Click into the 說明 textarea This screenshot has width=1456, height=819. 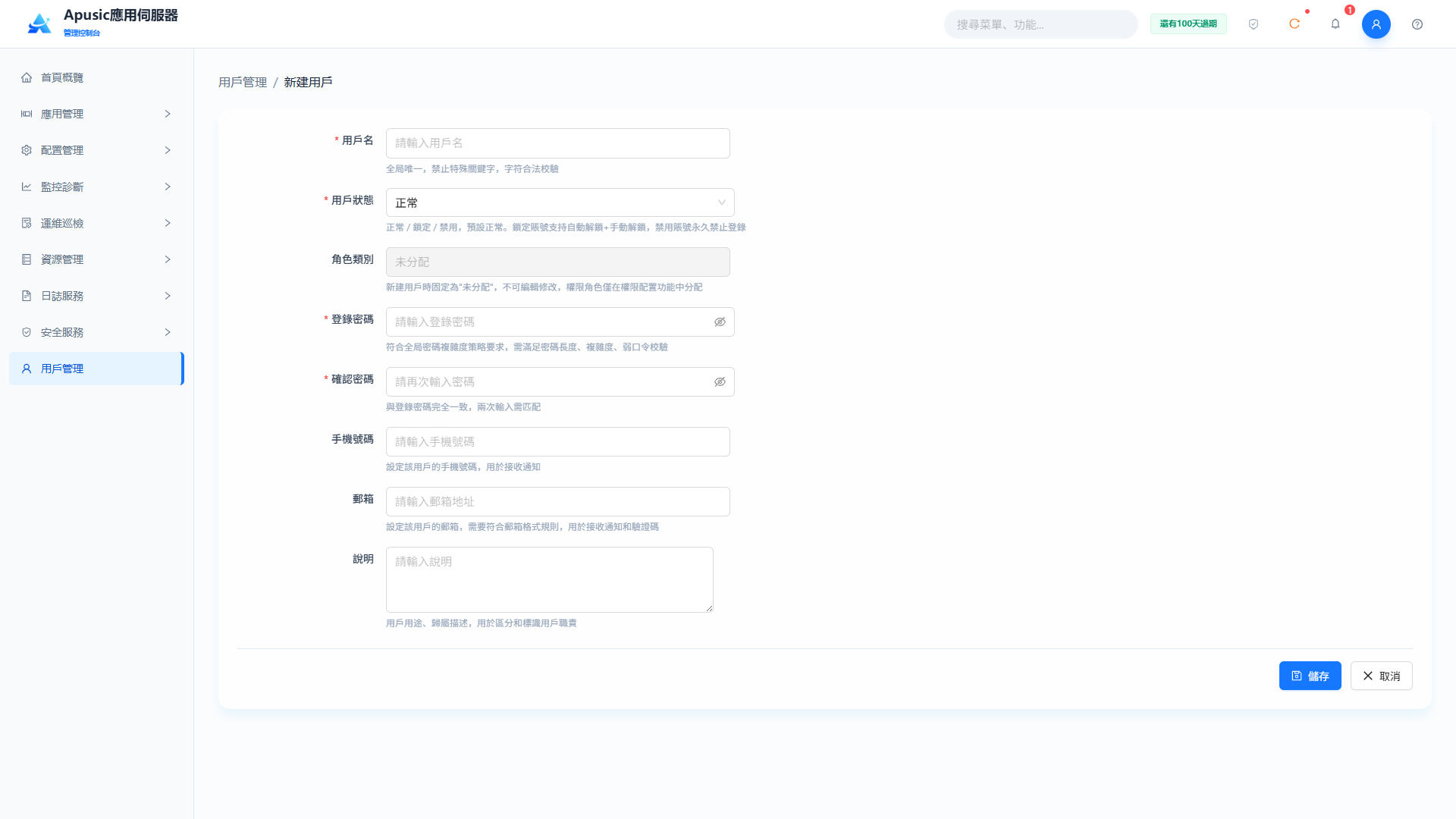pyautogui.click(x=550, y=579)
